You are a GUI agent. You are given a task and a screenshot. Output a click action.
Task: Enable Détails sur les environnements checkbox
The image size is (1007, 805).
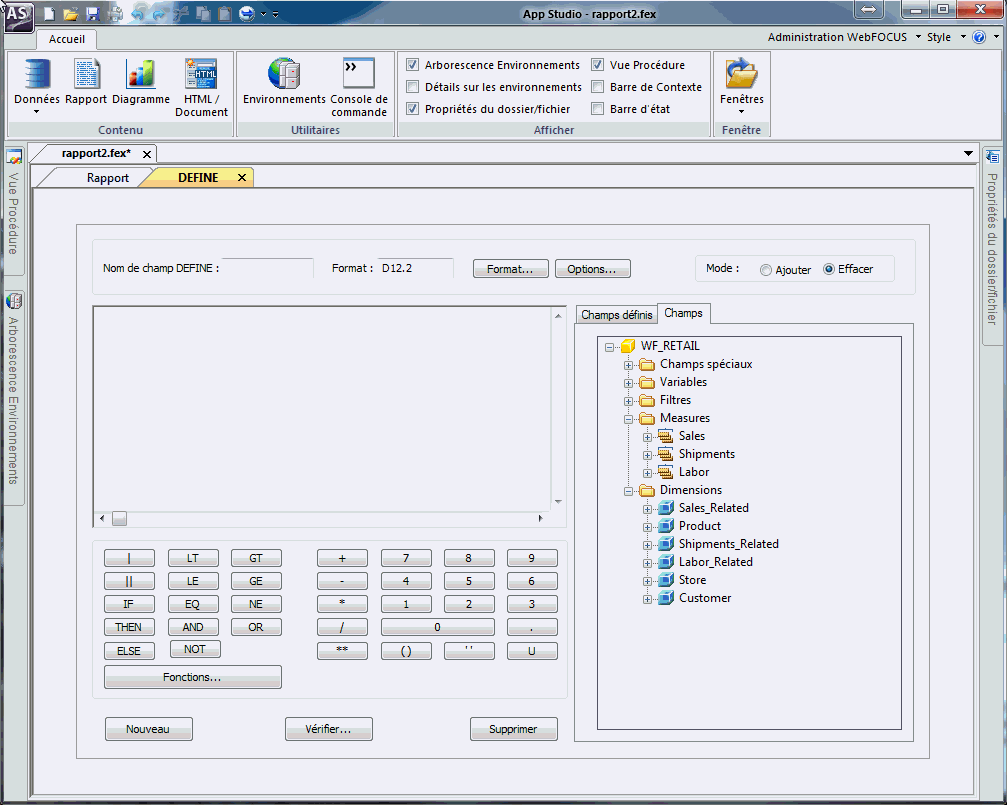412,87
